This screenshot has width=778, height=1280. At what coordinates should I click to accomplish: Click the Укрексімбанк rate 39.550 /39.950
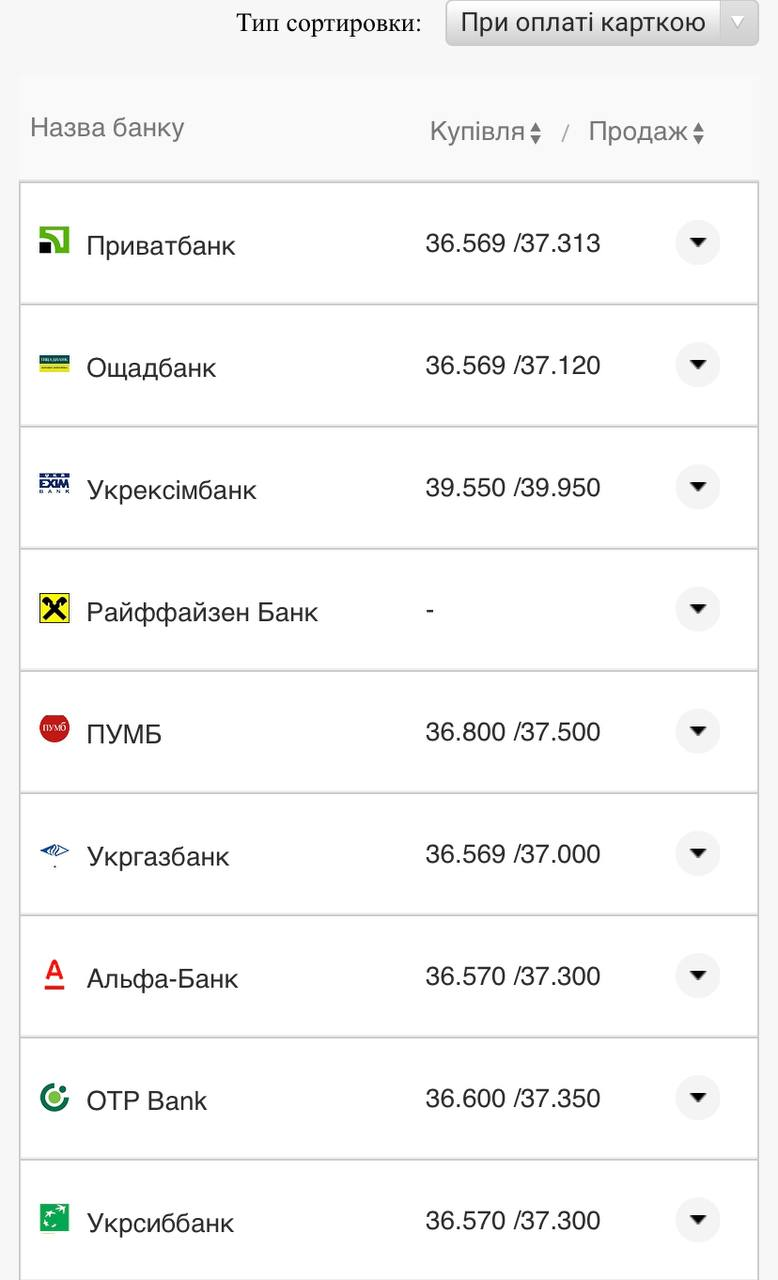(x=513, y=488)
